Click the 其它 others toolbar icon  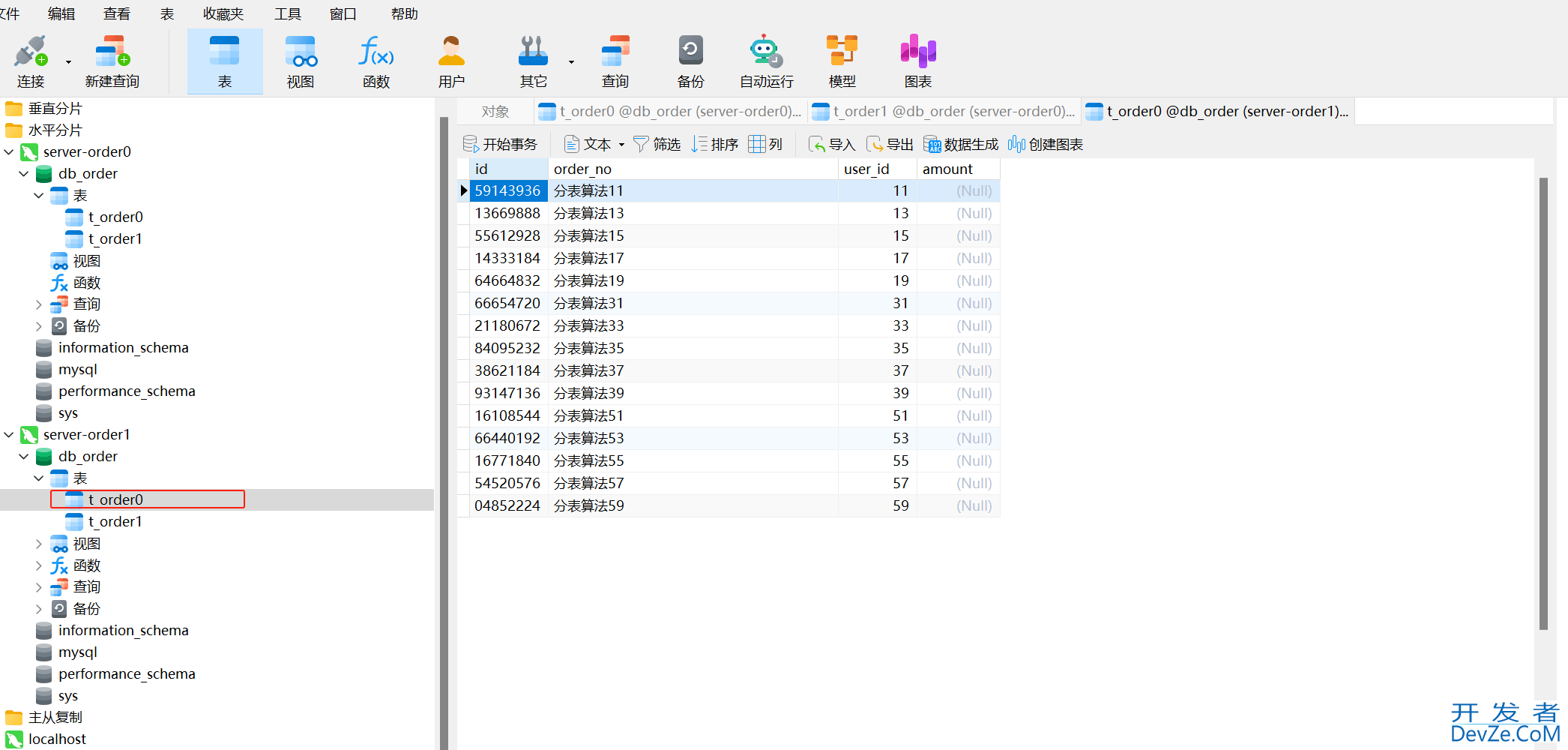(x=533, y=61)
